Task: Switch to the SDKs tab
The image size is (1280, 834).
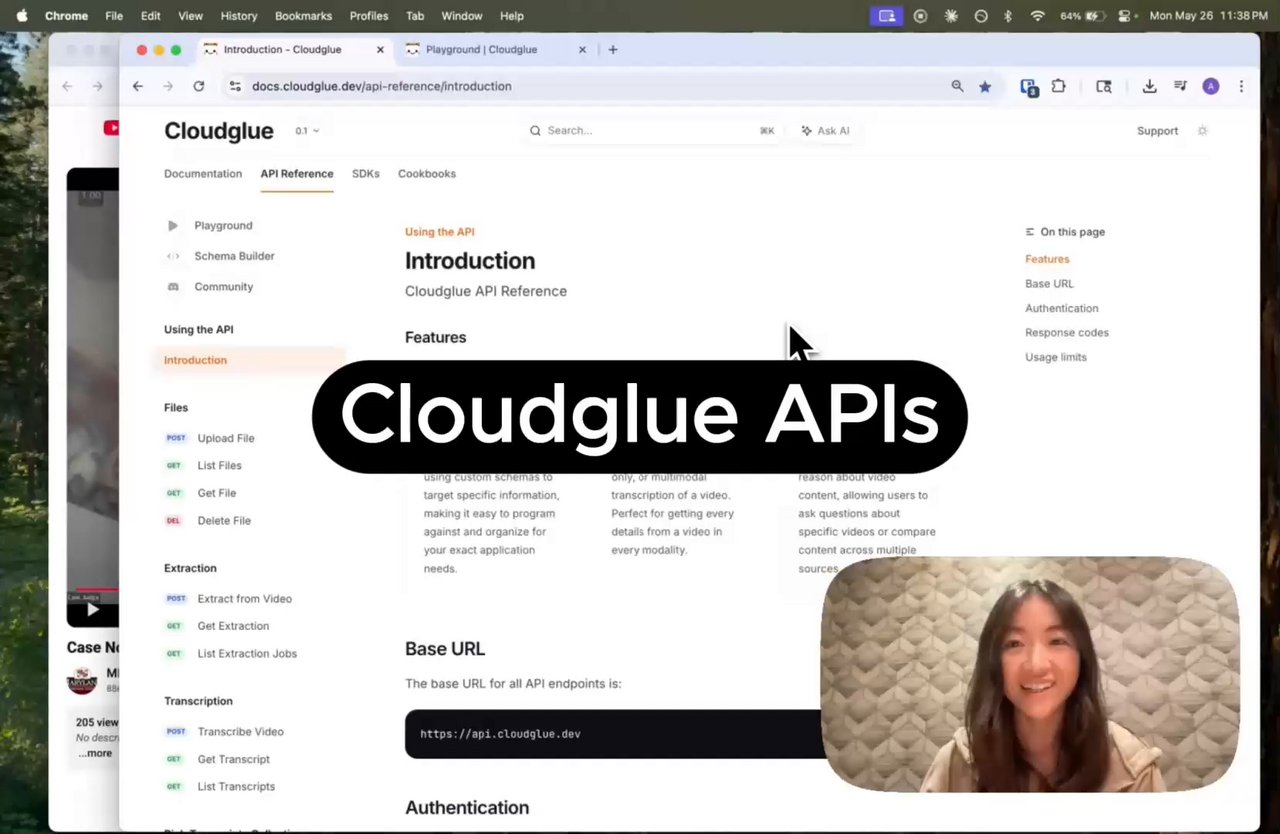Action: pos(366,174)
